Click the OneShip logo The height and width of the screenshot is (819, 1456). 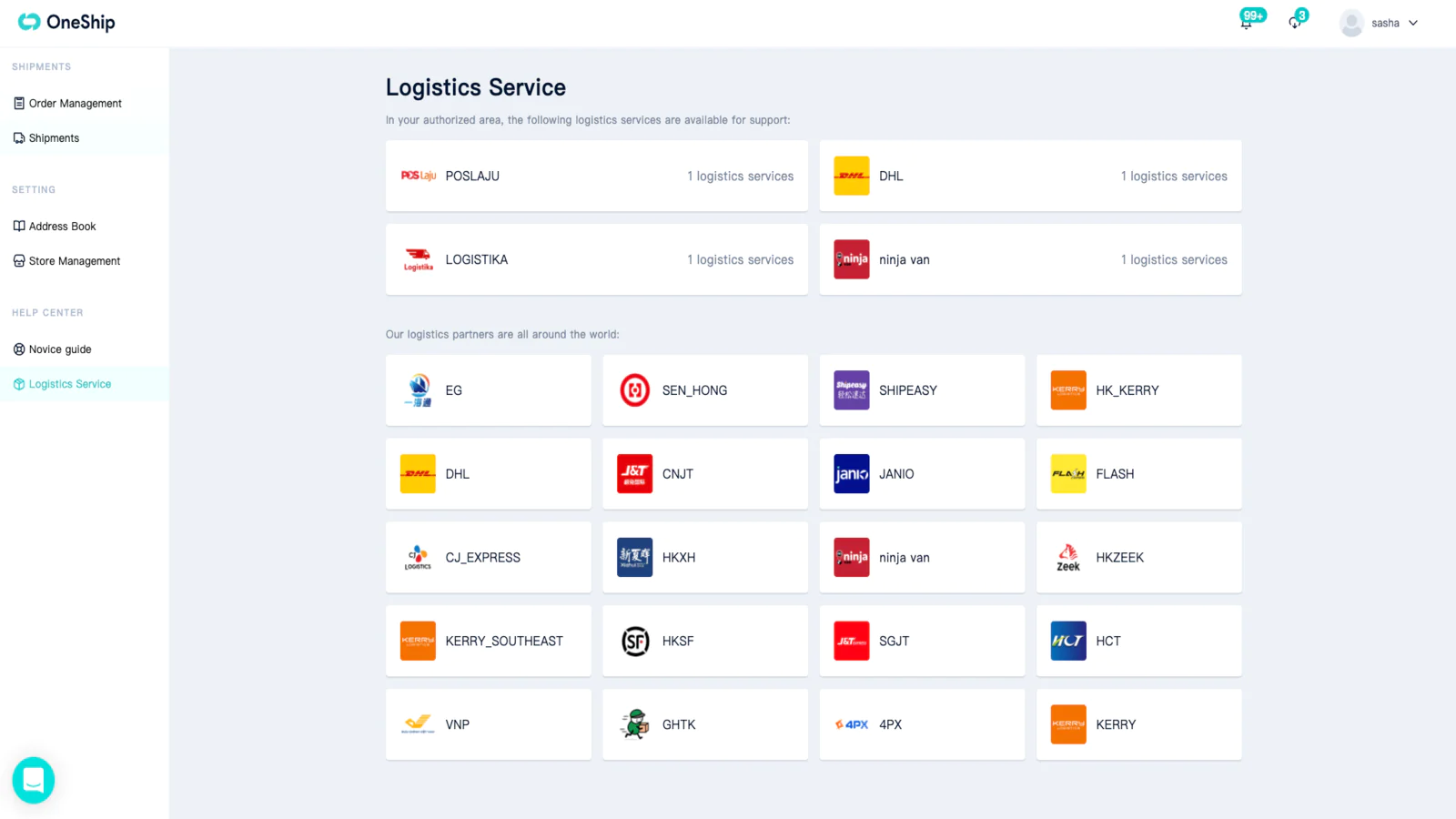[x=66, y=22]
